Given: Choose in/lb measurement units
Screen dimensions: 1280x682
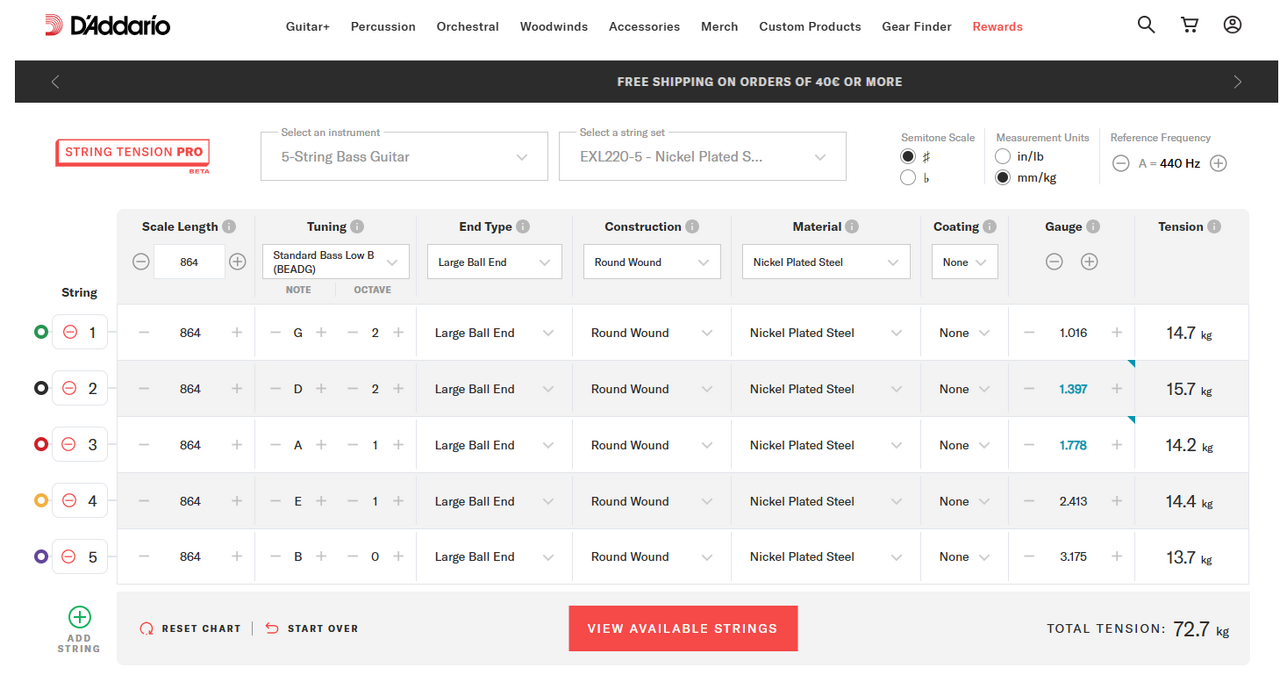Looking at the screenshot, I should coord(1003,157).
